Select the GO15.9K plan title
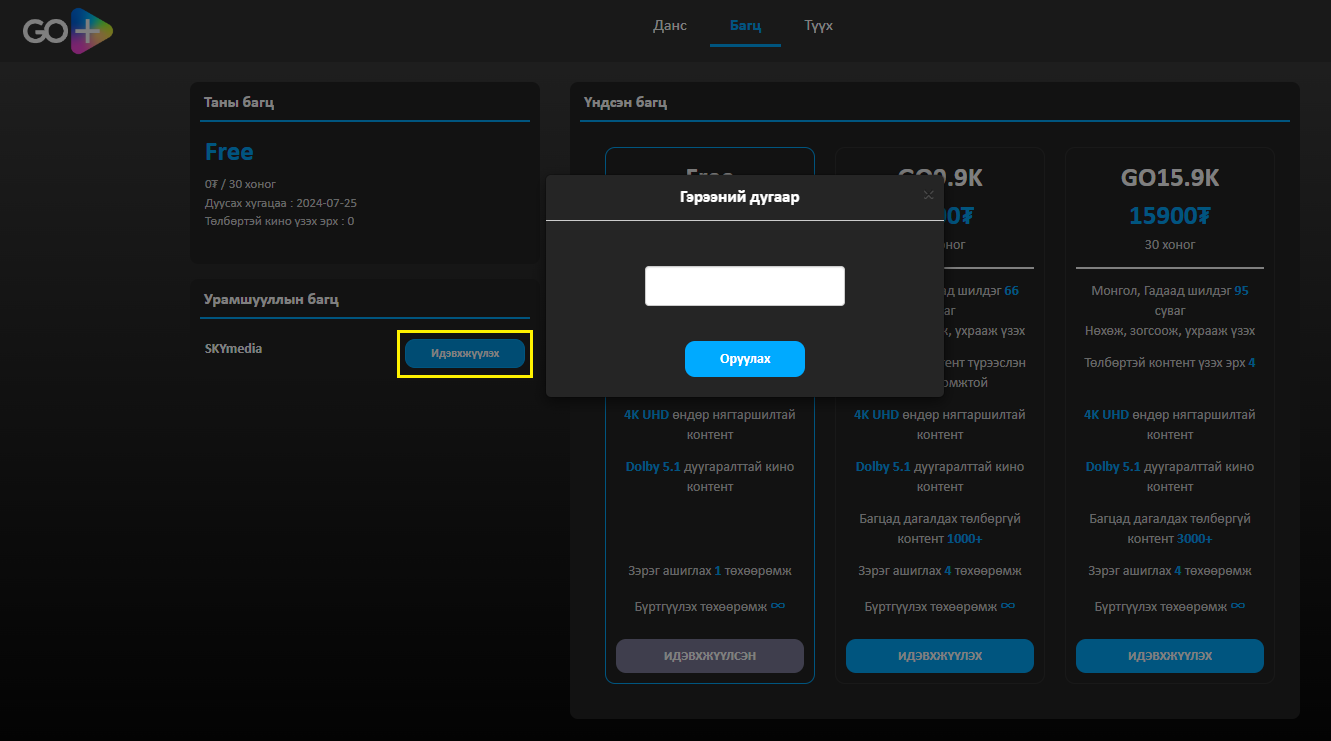This screenshot has height=741, width=1331. tap(1169, 178)
